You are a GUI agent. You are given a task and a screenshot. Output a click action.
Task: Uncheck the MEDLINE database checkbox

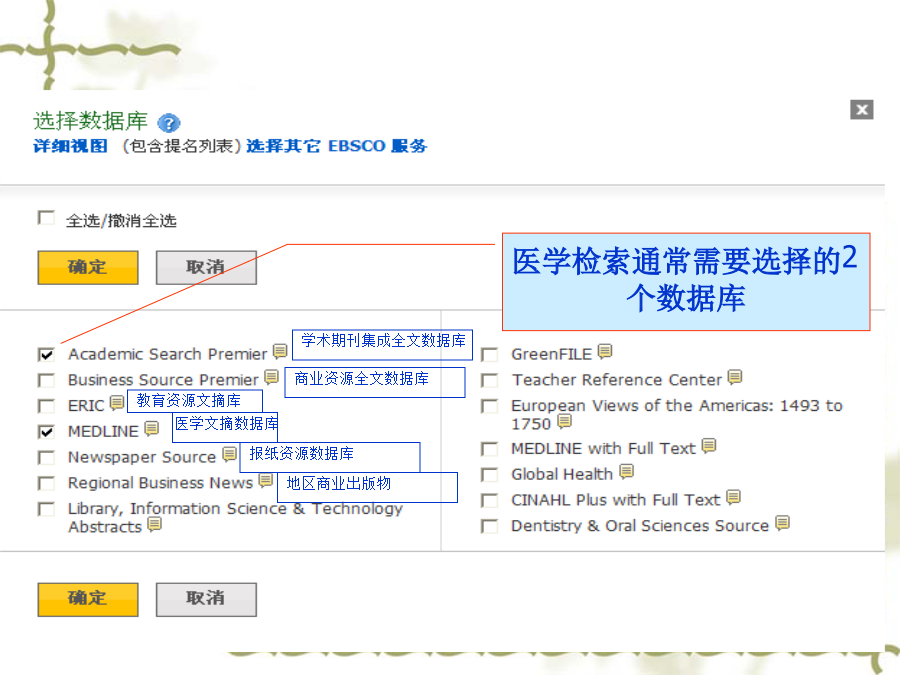(46, 432)
